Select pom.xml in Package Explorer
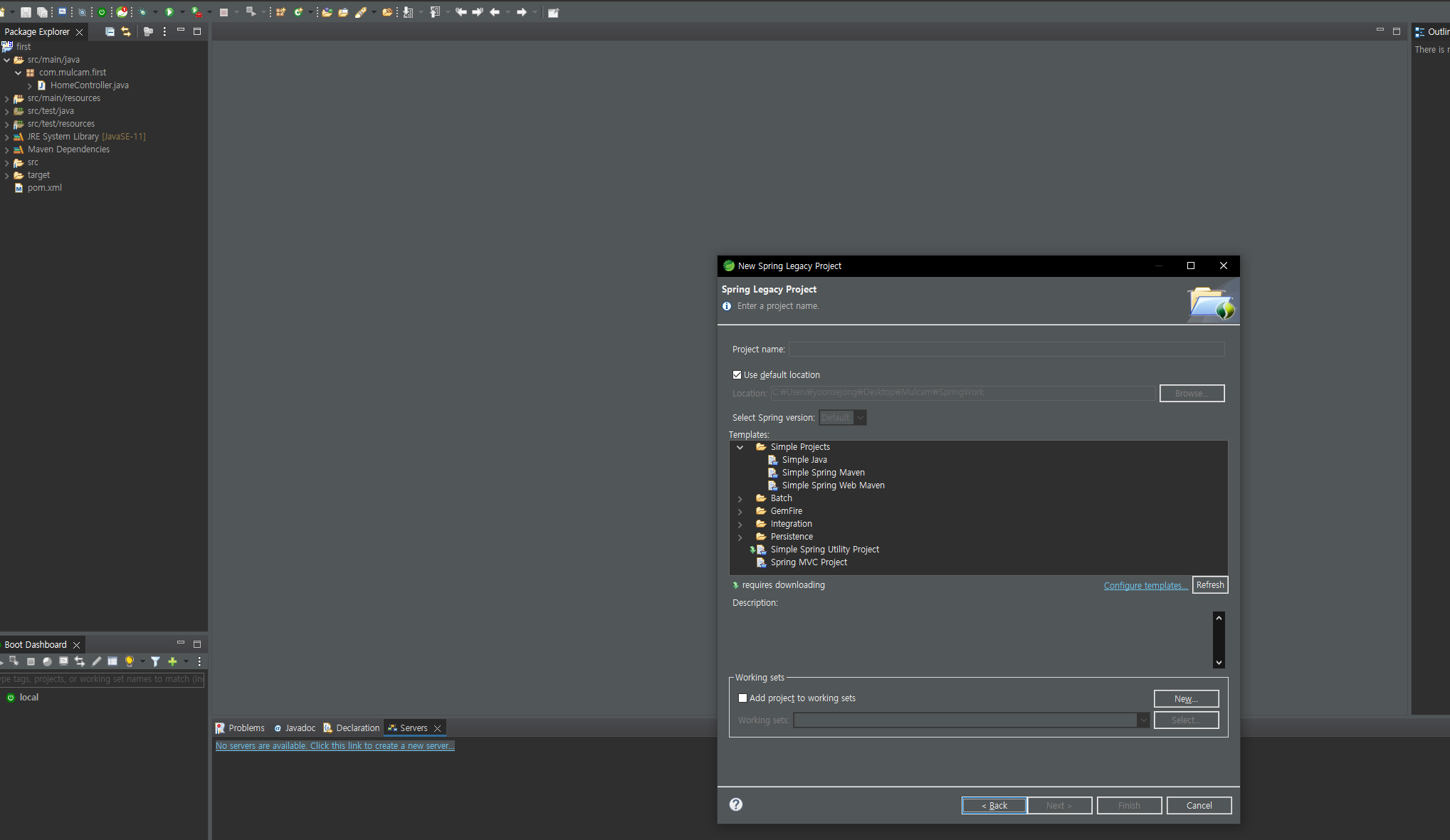This screenshot has width=1450, height=840. 44,188
